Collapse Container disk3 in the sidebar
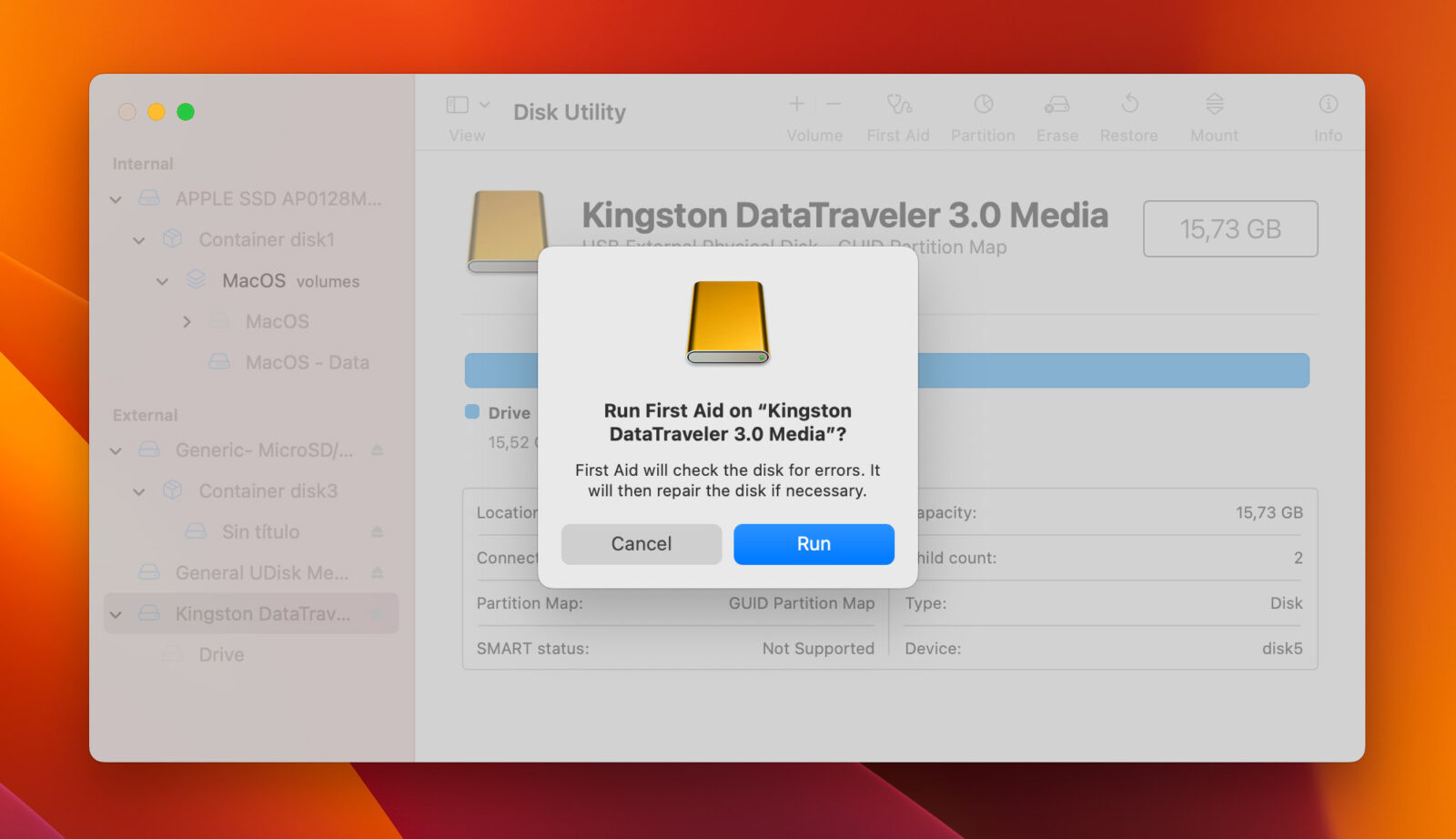1456x839 pixels. click(x=138, y=490)
